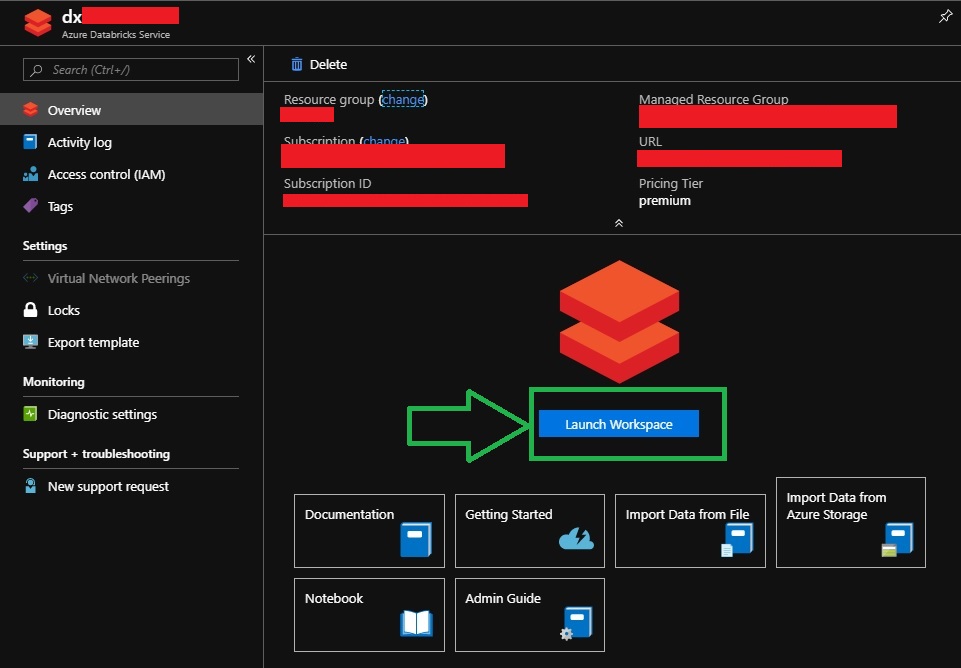Click the Tags icon in sidebar
The image size is (961, 668).
30,206
